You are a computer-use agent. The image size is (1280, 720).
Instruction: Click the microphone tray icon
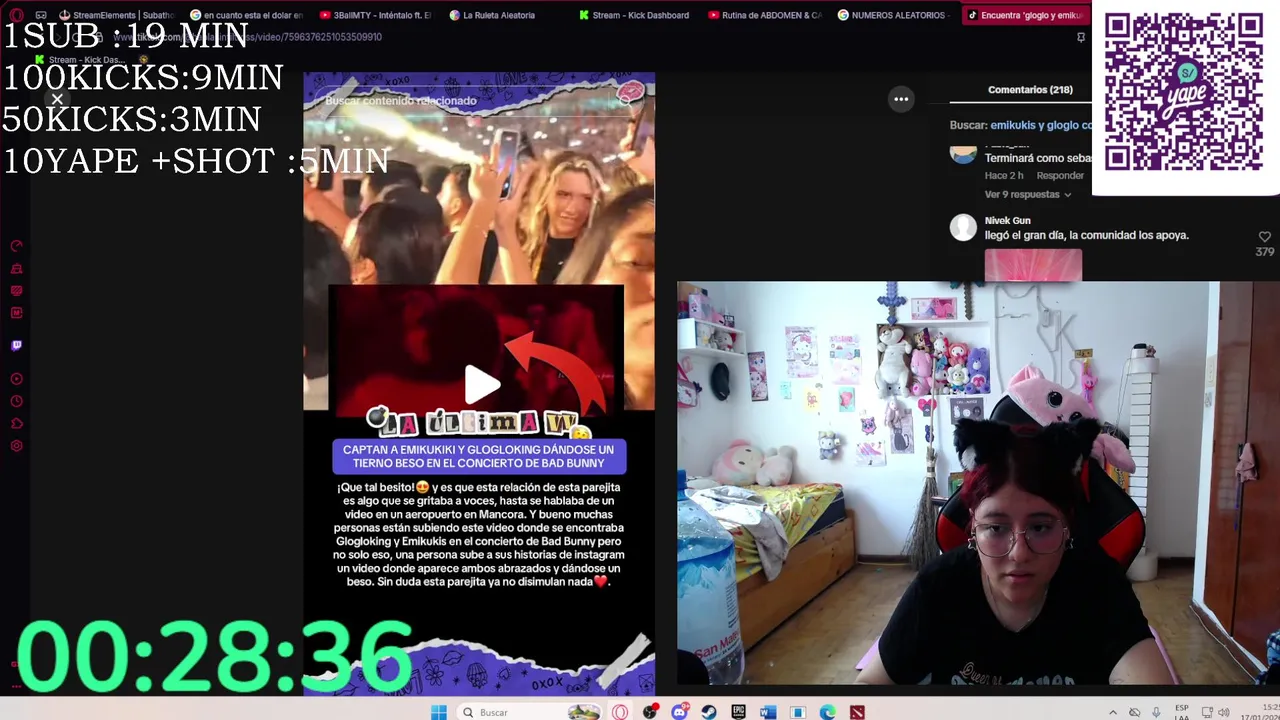point(1156,712)
